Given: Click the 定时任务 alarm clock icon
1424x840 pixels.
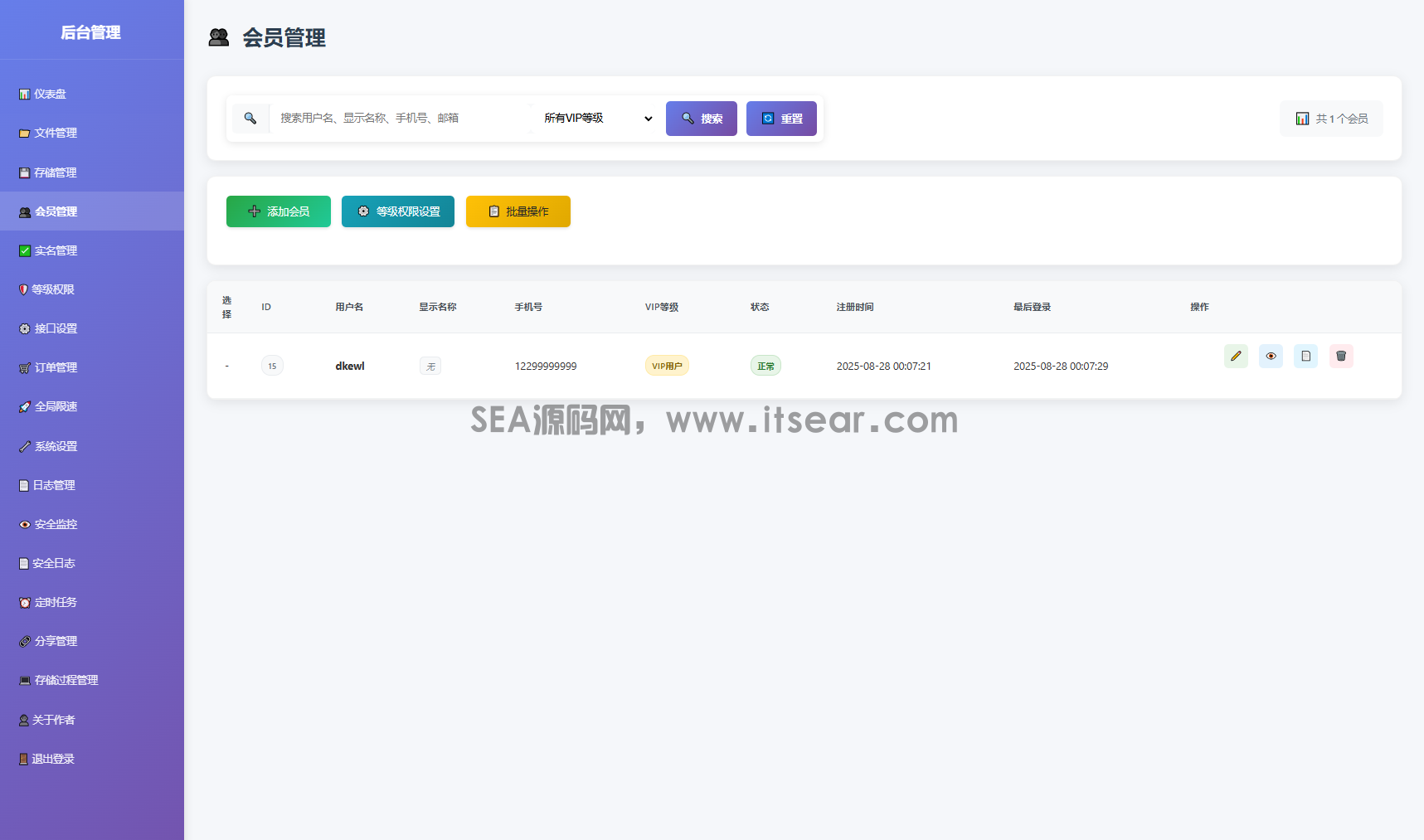Looking at the screenshot, I should (x=25, y=603).
